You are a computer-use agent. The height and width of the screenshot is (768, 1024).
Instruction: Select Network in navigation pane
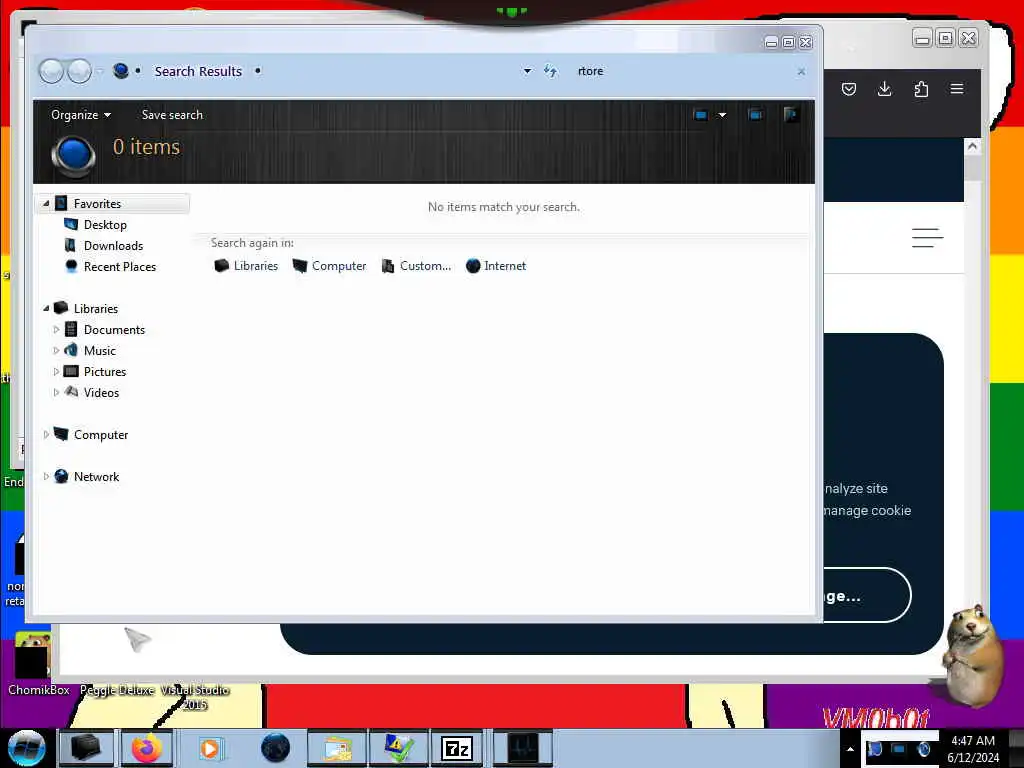(x=97, y=477)
